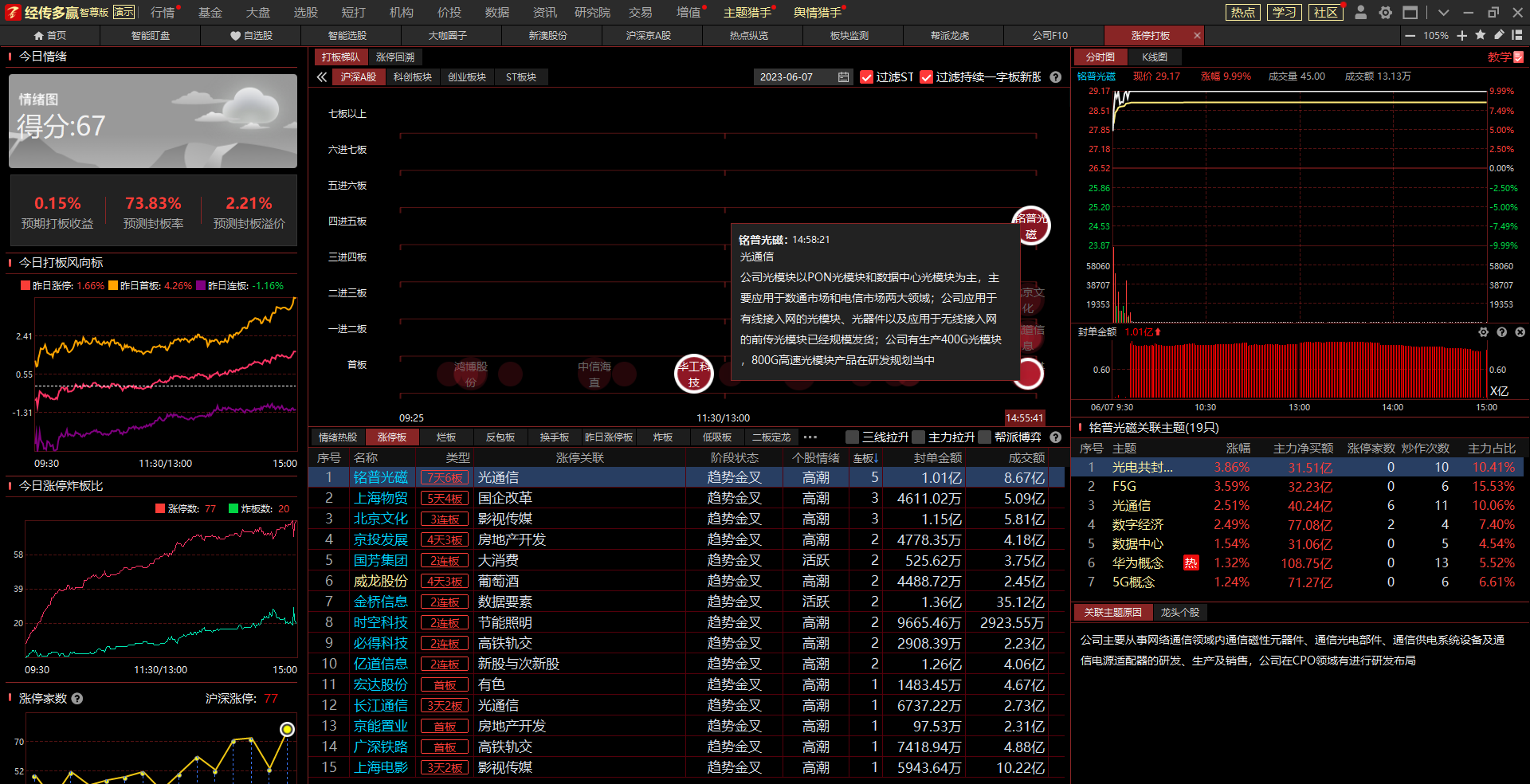Collapse panel with double-left chevron
The image size is (1530, 784).
pyautogui.click(x=322, y=77)
